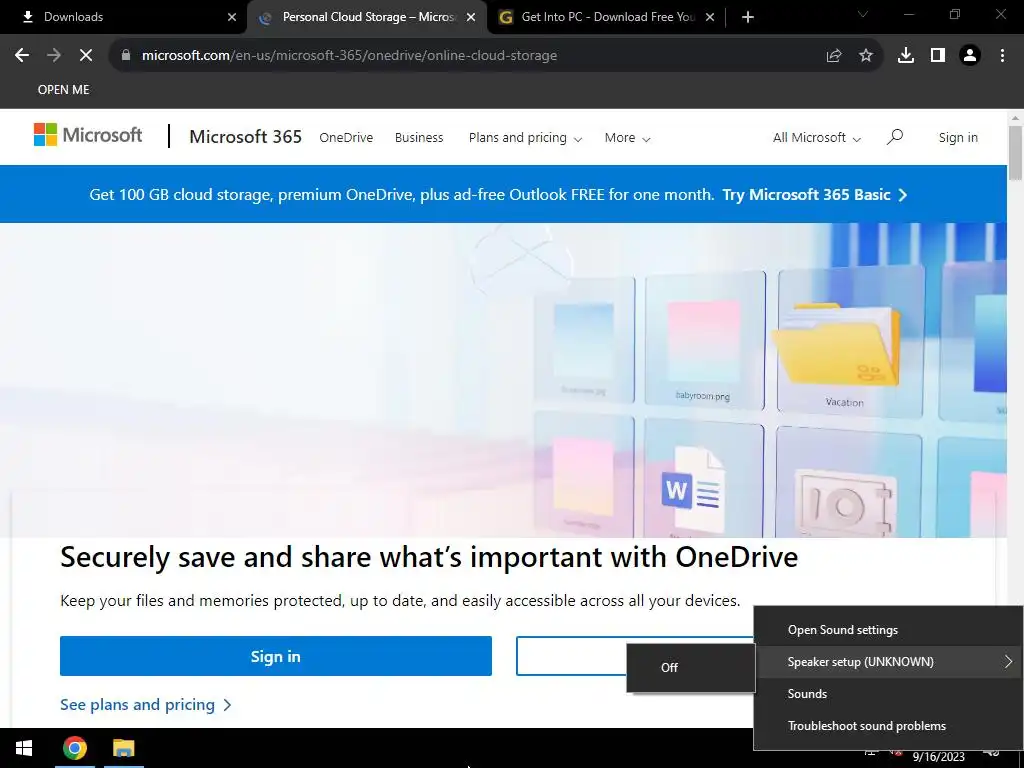The height and width of the screenshot is (768, 1024).
Task: Bookmark page with star icon
Action: [866, 56]
